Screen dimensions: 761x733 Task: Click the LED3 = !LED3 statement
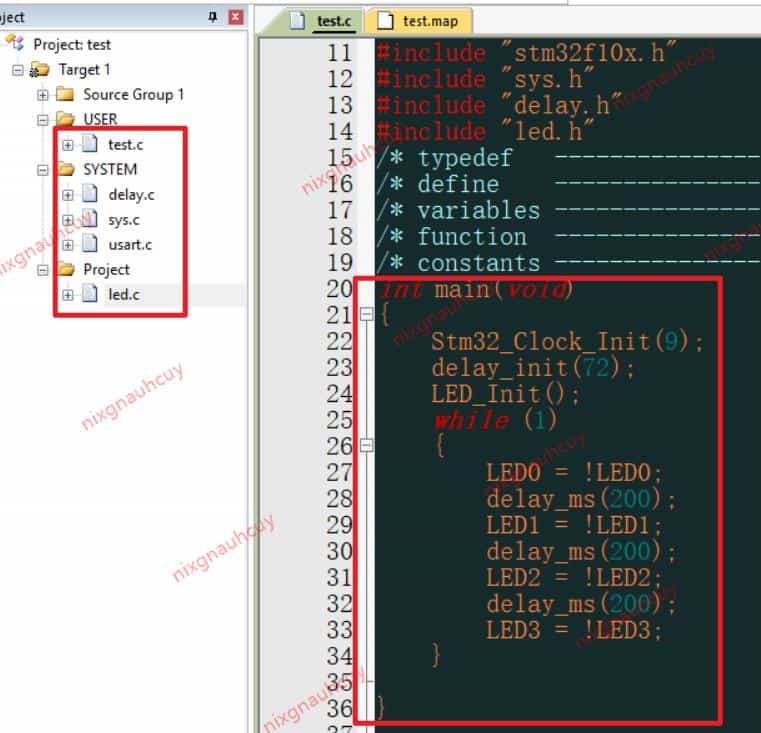click(x=574, y=630)
